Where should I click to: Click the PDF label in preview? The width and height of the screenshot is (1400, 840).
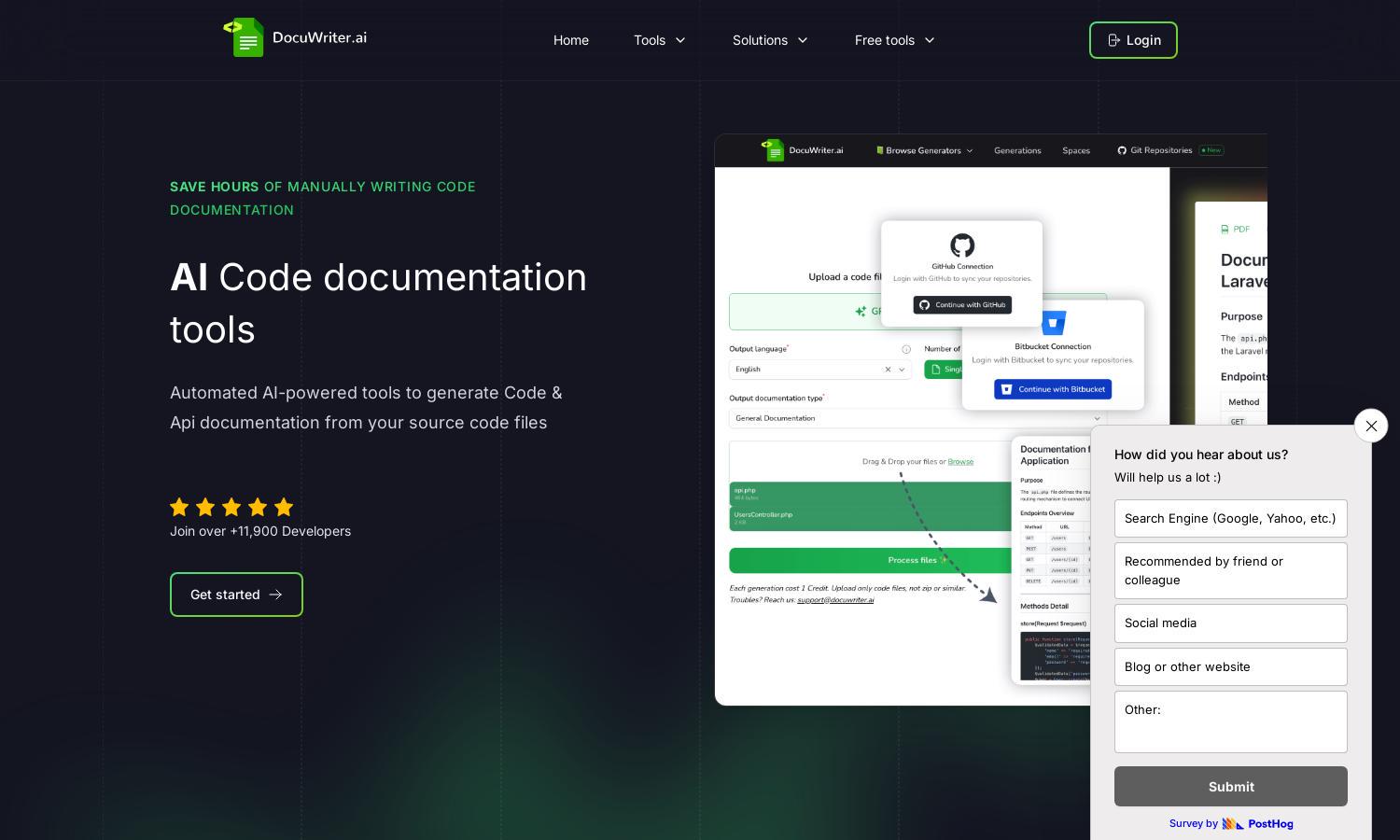point(1240,229)
